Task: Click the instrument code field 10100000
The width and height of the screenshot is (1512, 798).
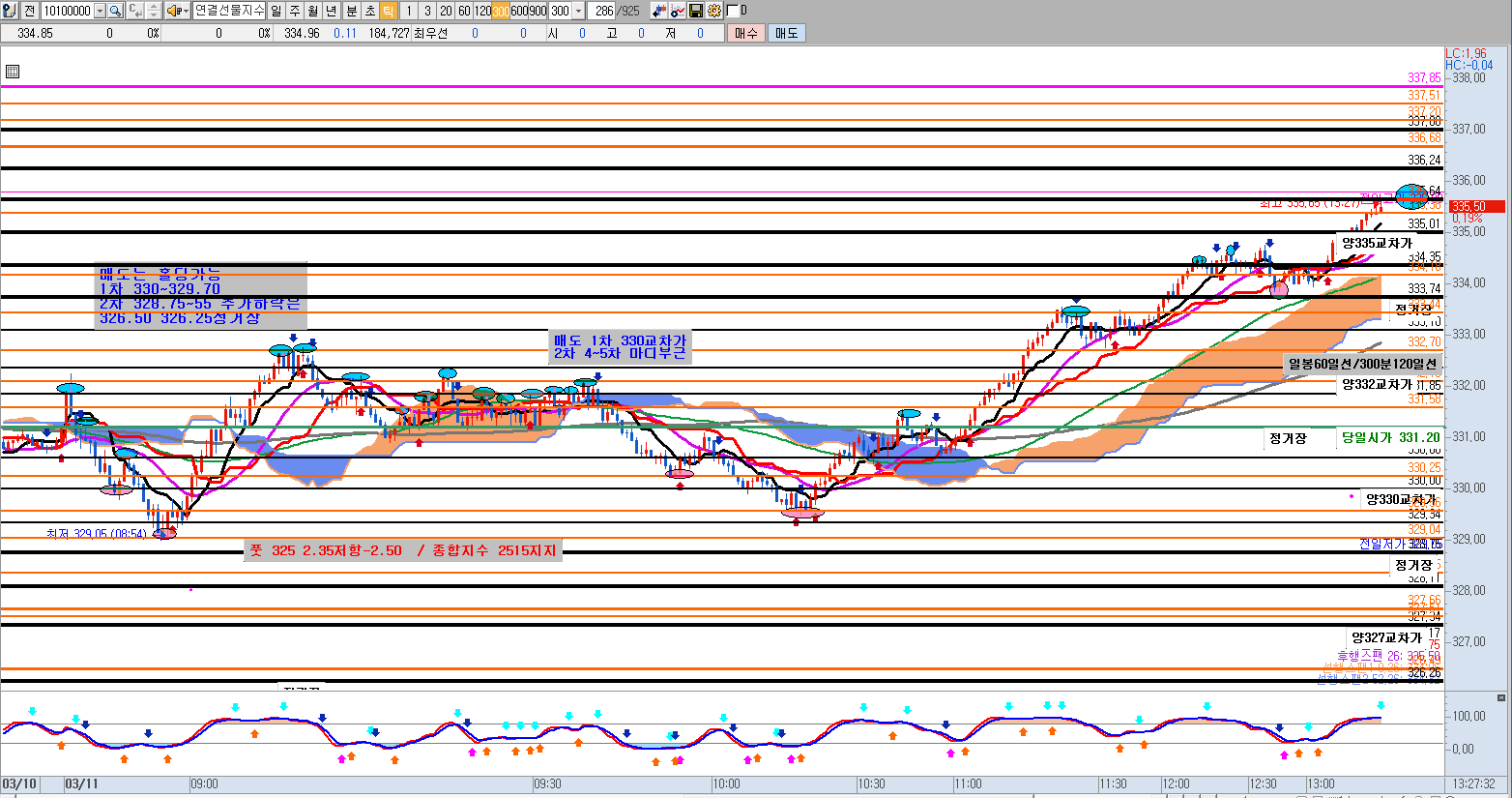Action: [x=67, y=11]
